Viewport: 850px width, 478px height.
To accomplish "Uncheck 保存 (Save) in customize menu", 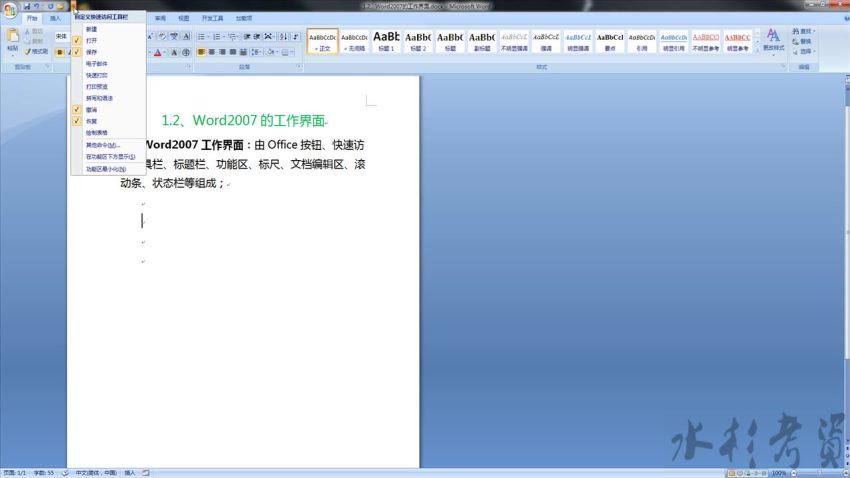I will pyautogui.click(x=108, y=52).
